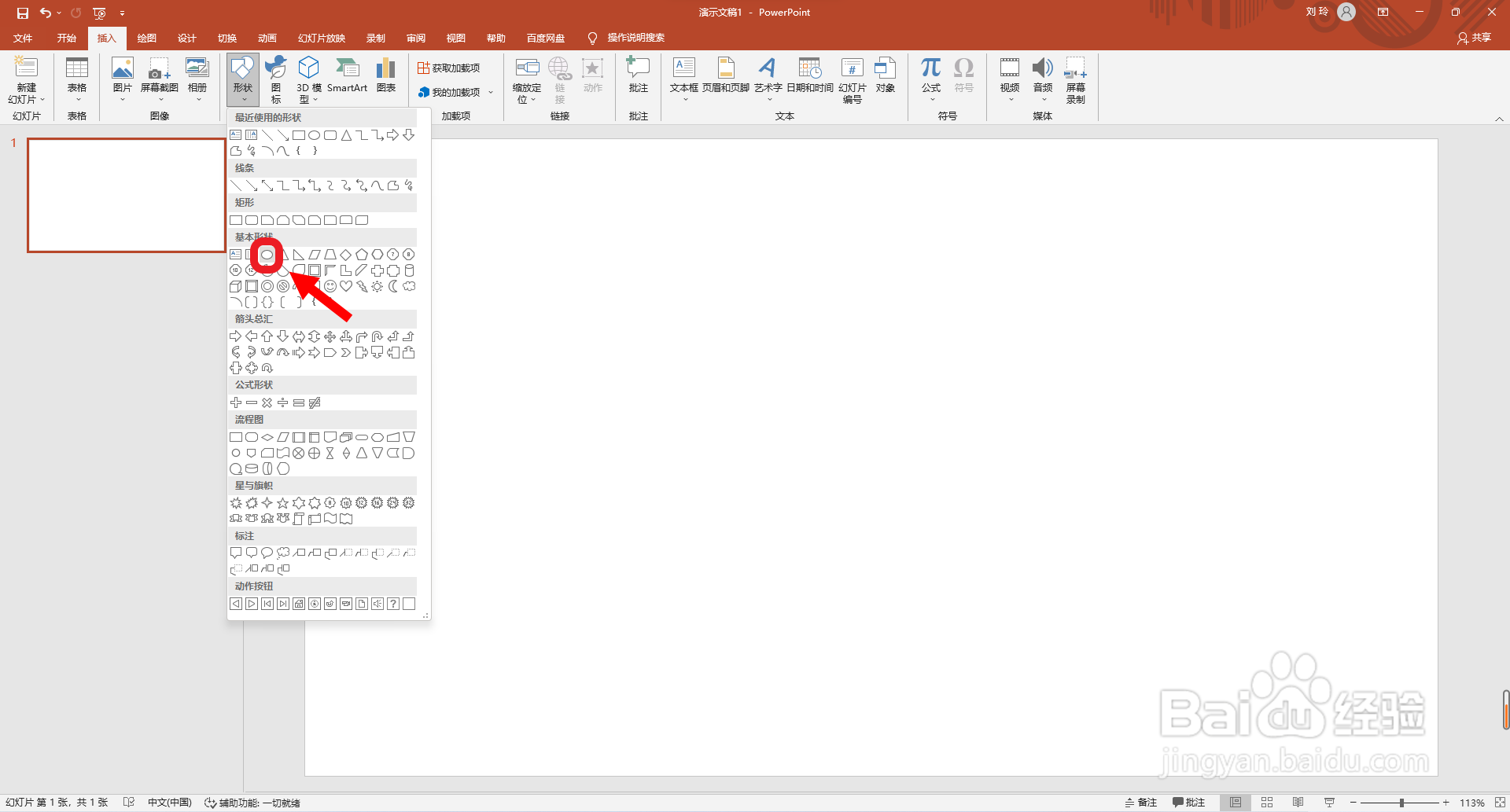Viewport: 1510px width, 812px height.
Task: Pick the flowchart decision diamond
Action: click(267, 437)
